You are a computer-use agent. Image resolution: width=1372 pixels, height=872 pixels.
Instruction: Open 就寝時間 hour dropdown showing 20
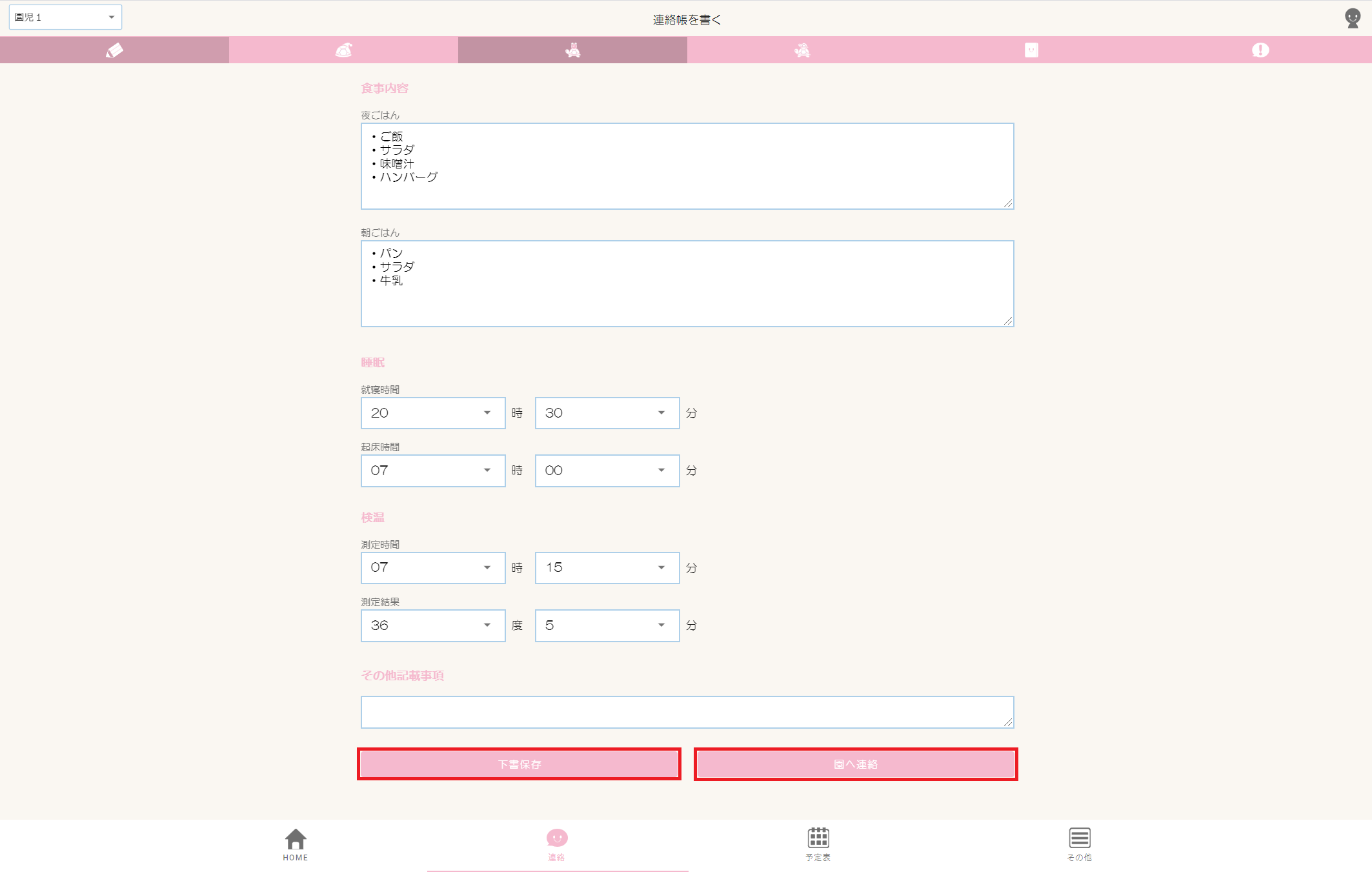432,413
